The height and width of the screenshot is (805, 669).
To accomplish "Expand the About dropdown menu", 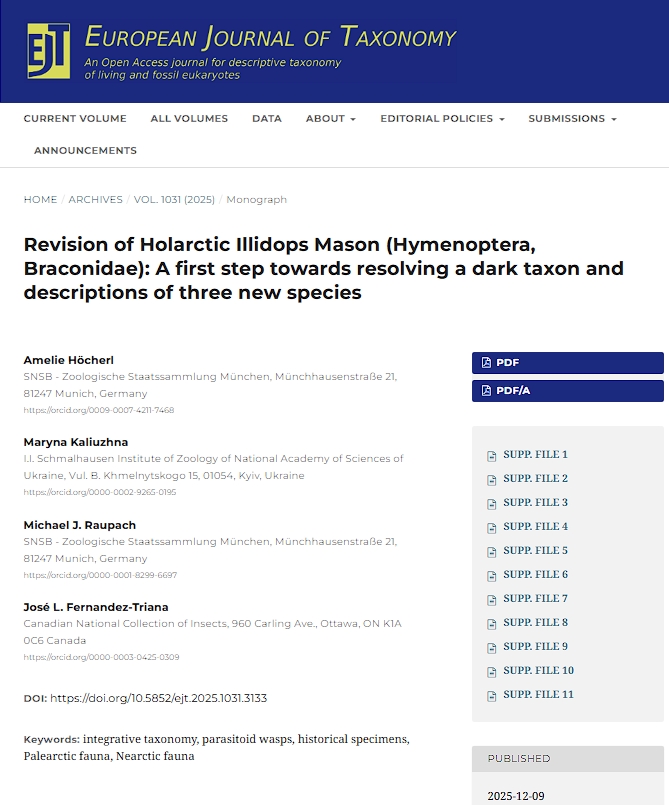I will point(330,119).
